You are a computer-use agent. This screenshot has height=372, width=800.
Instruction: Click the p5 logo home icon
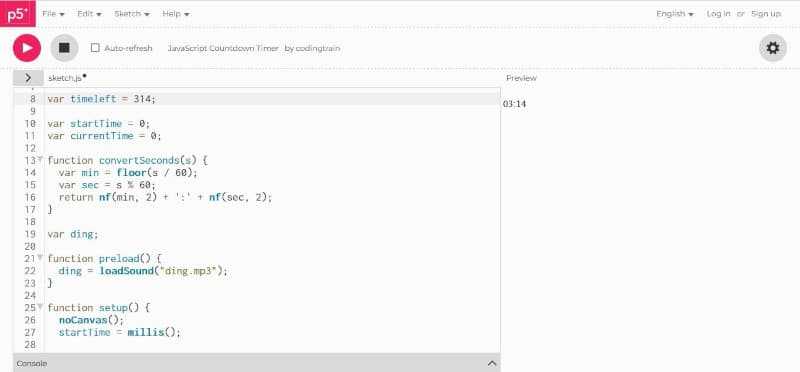click(x=18, y=14)
